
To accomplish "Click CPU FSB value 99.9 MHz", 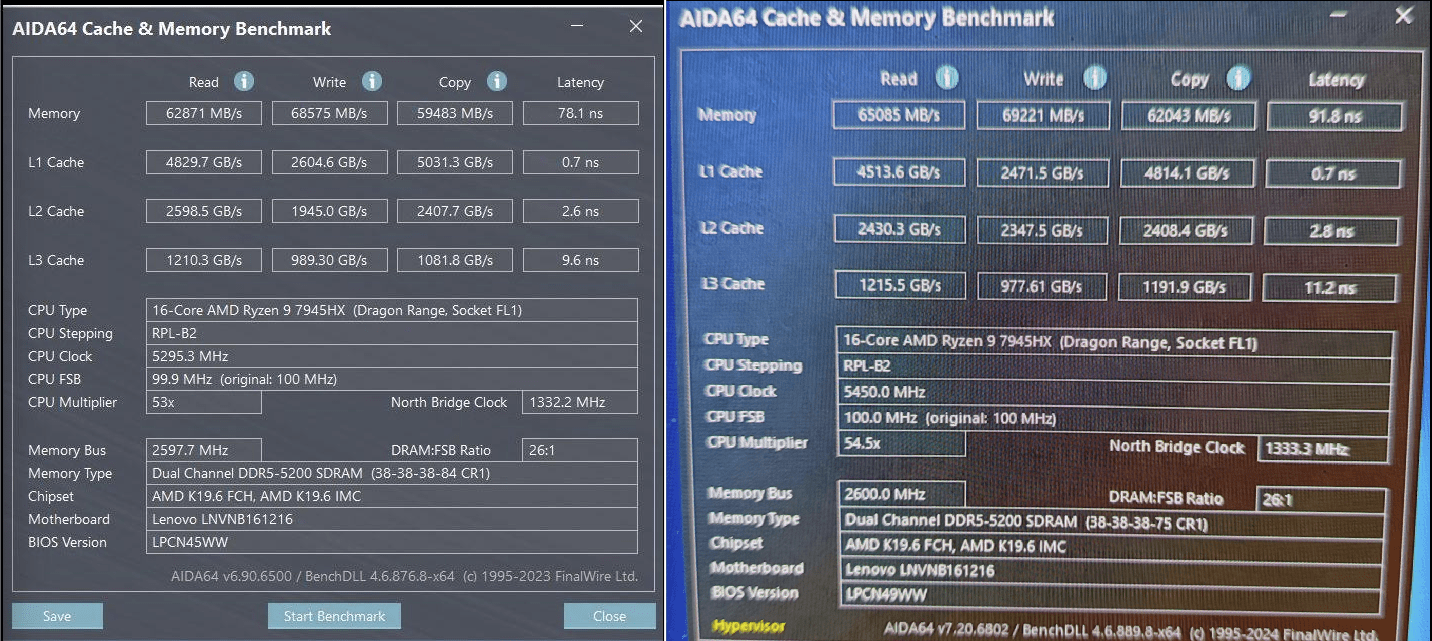I will pyautogui.click(x=392, y=379).
